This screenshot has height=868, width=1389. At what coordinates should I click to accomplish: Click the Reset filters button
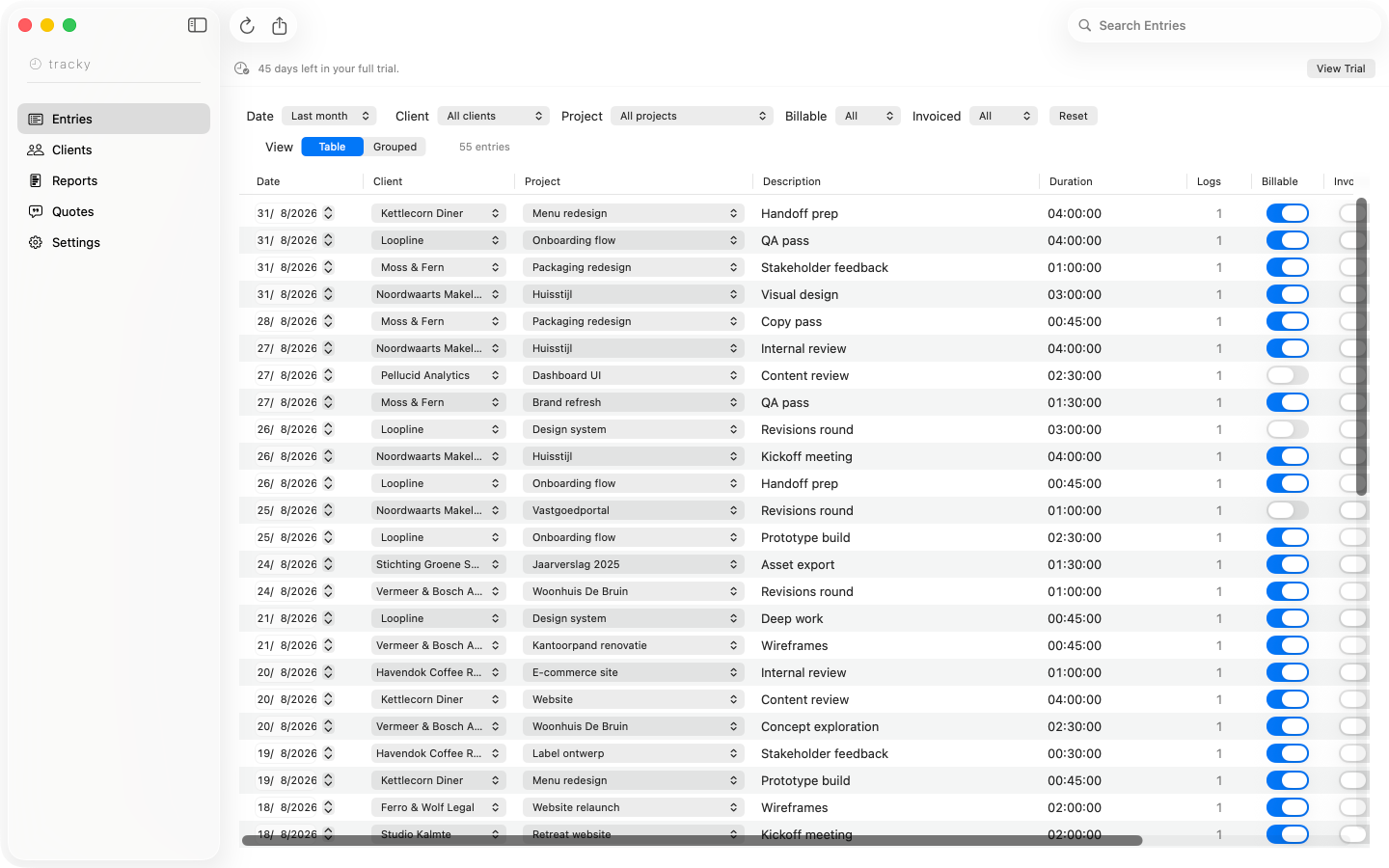click(1074, 117)
